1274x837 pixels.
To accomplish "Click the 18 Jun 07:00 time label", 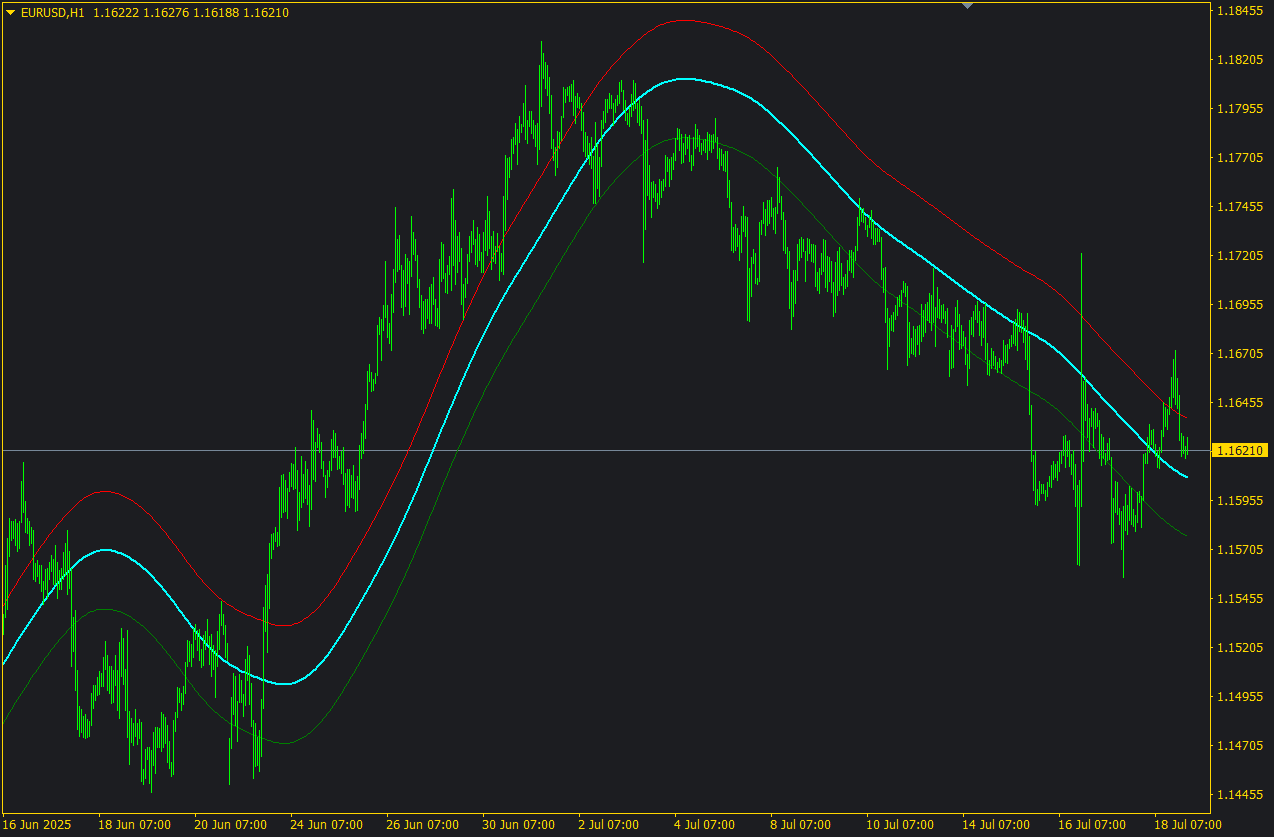I will tap(134, 825).
